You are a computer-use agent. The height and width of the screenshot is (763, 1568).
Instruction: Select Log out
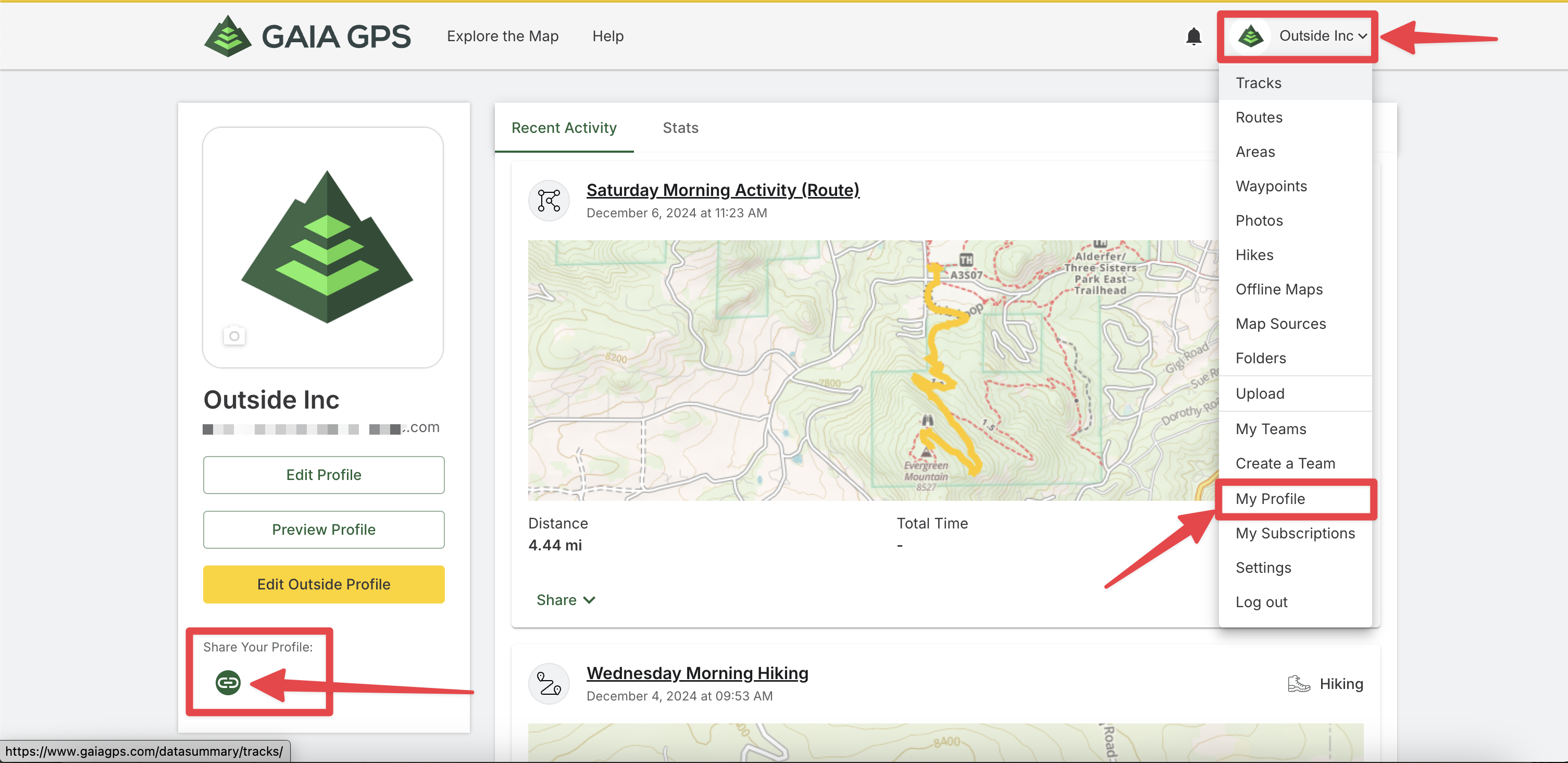point(1295,602)
